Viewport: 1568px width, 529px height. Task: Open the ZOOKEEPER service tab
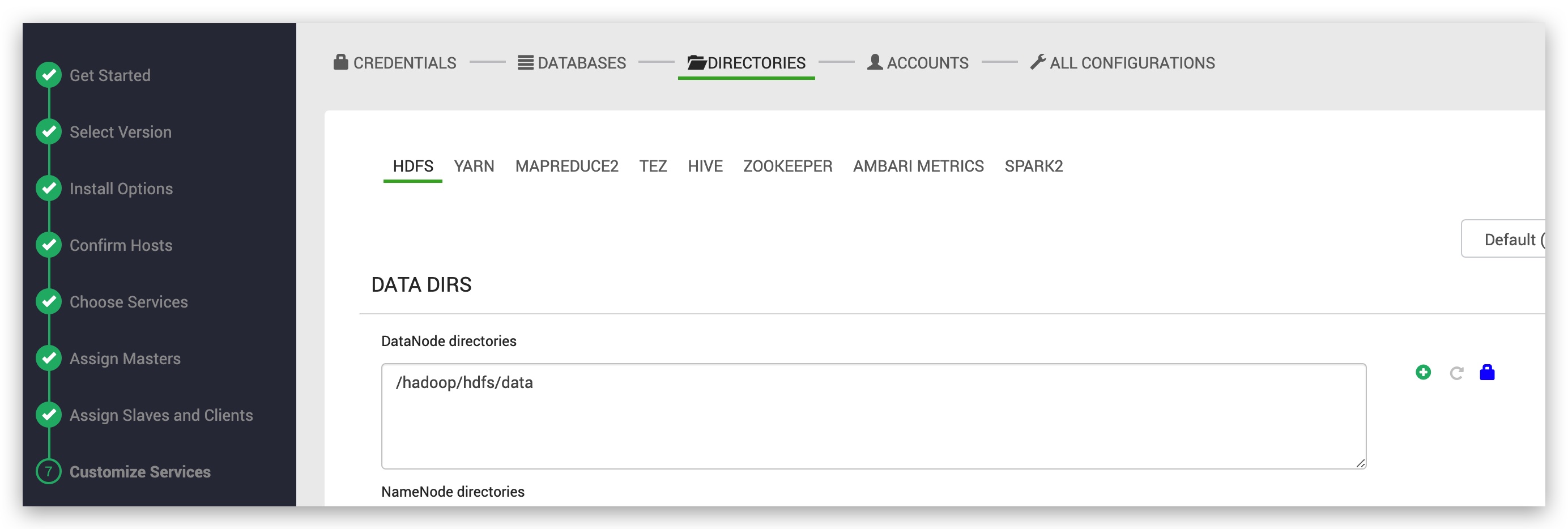point(787,166)
